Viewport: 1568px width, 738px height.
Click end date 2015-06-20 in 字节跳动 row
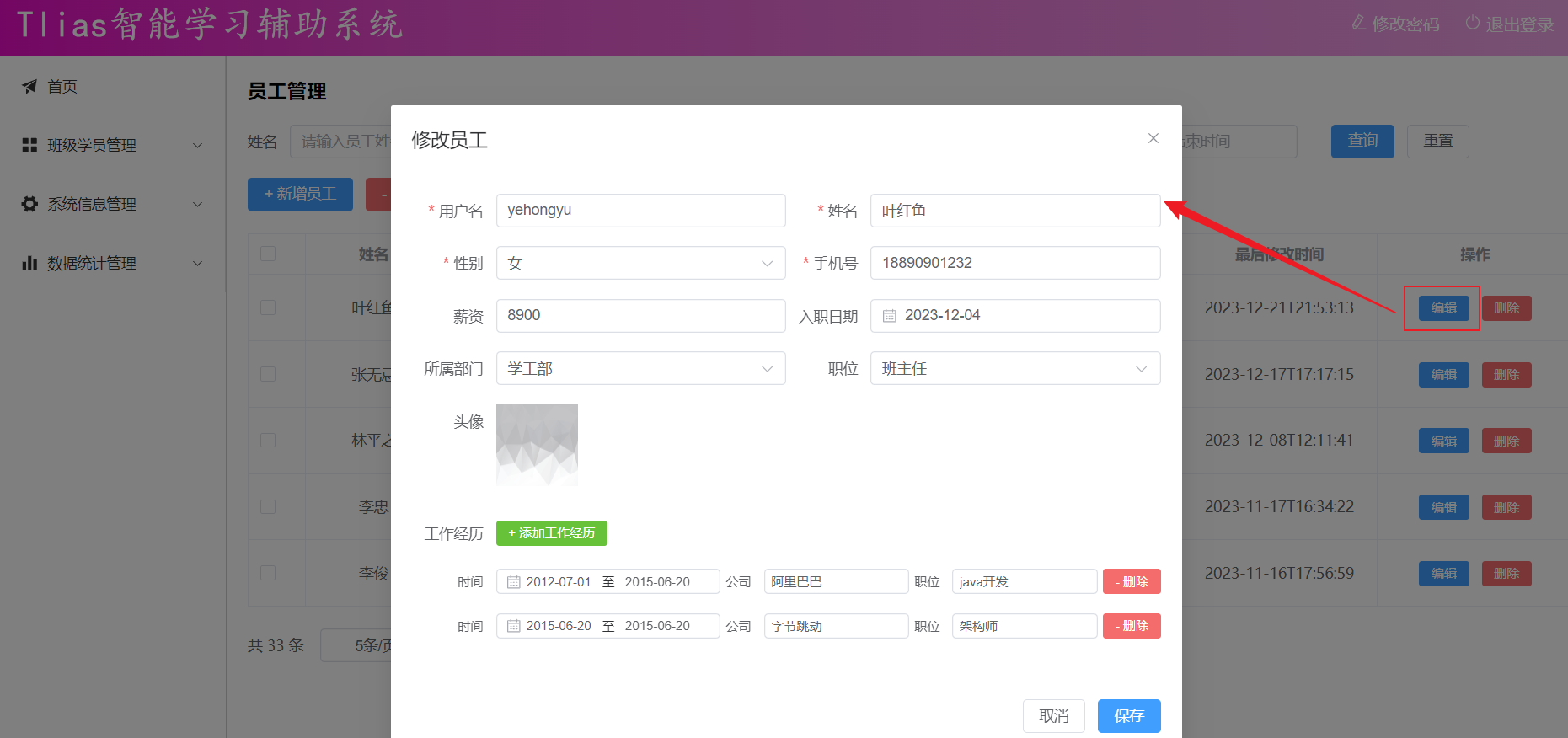(657, 626)
